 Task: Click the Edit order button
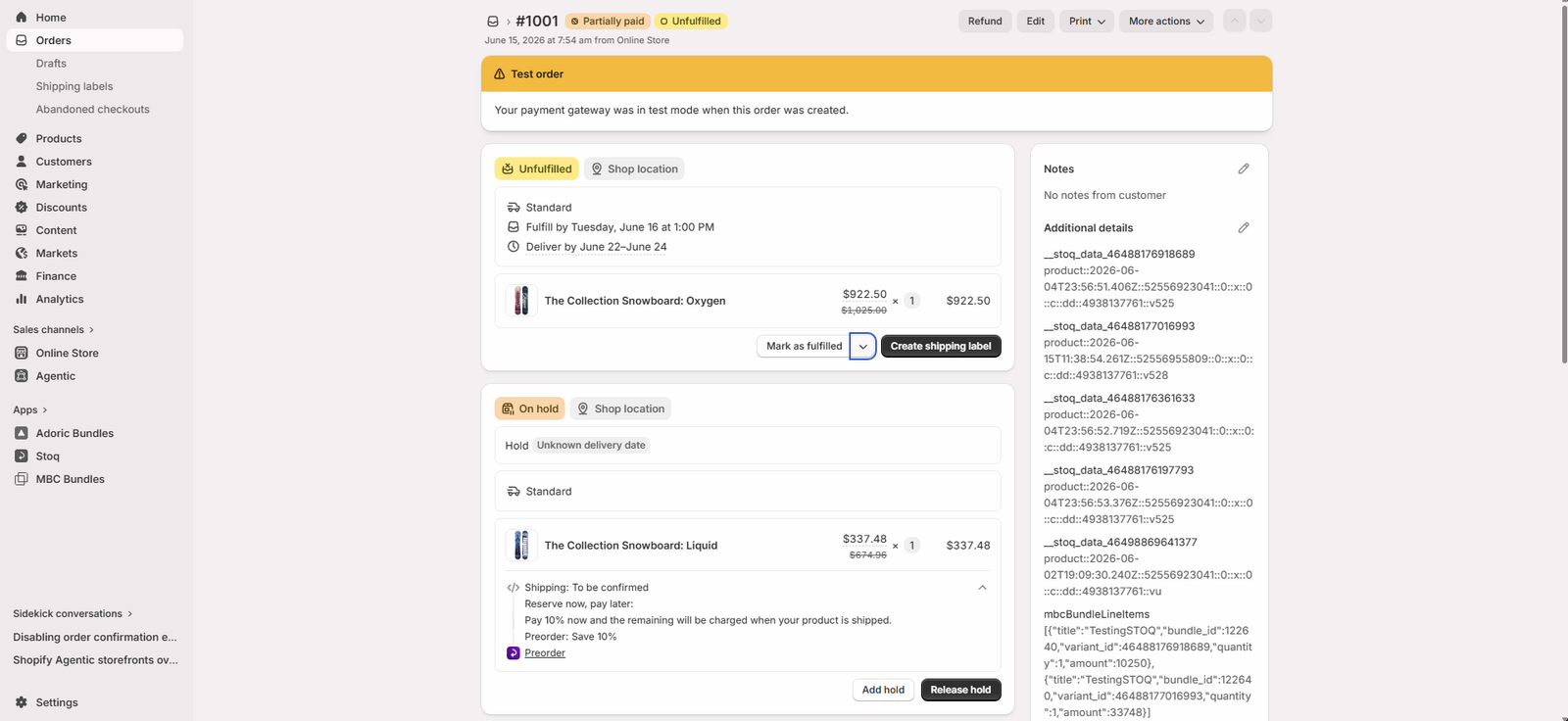click(1036, 21)
